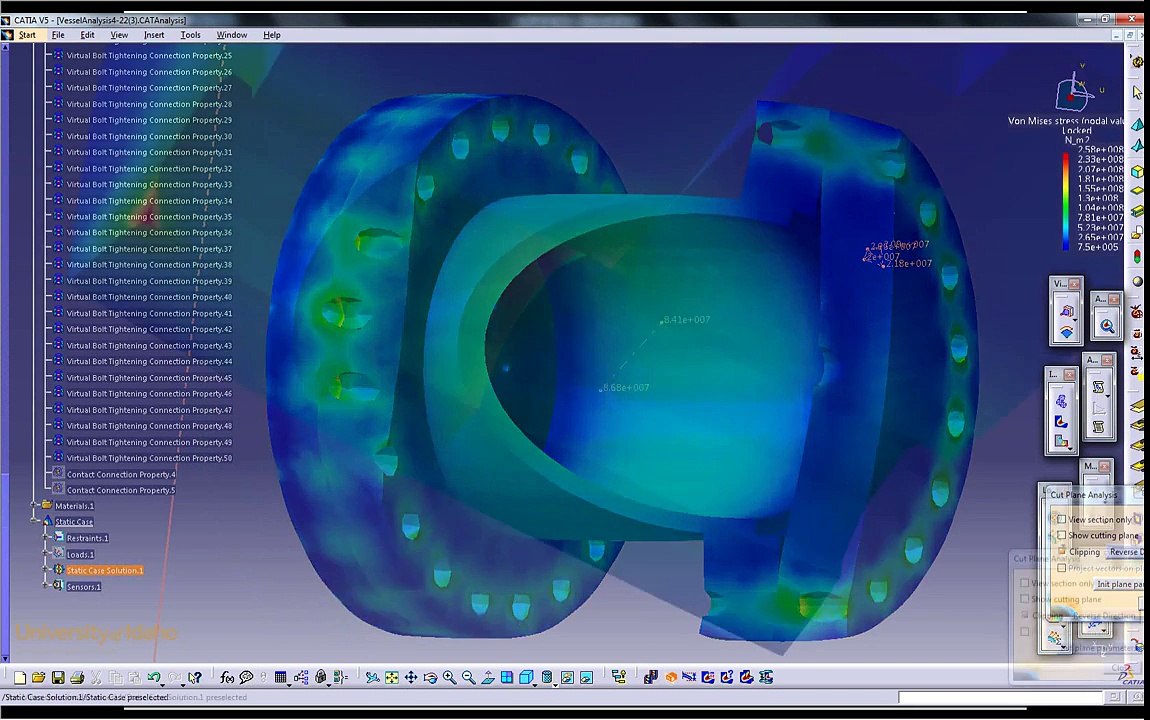Screen dimensions: 1150x720
Task: Click the Save floppy disk icon
Action: pyautogui.click(x=58, y=677)
